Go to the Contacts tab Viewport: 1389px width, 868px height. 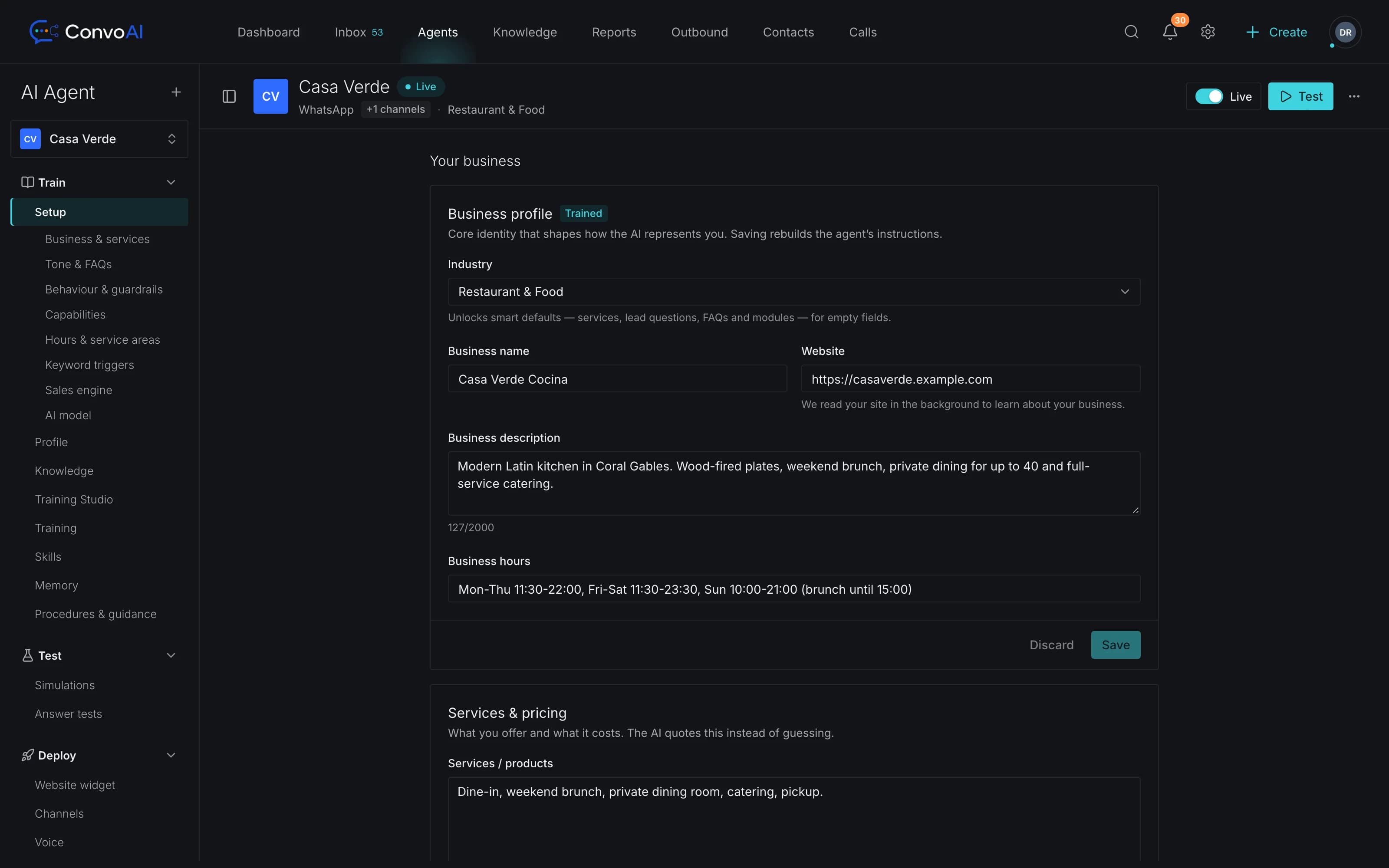pyautogui.click(x=788, y=32)
